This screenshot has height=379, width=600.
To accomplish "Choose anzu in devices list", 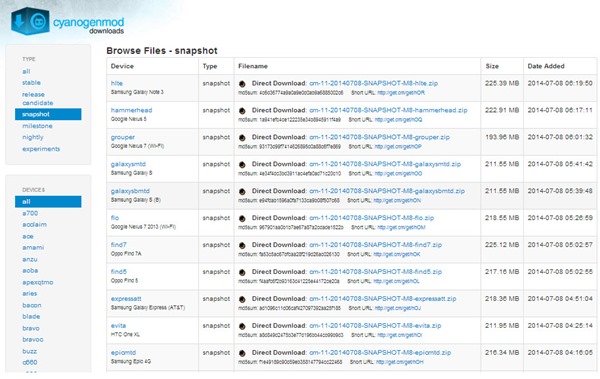I will click(30, 259).
